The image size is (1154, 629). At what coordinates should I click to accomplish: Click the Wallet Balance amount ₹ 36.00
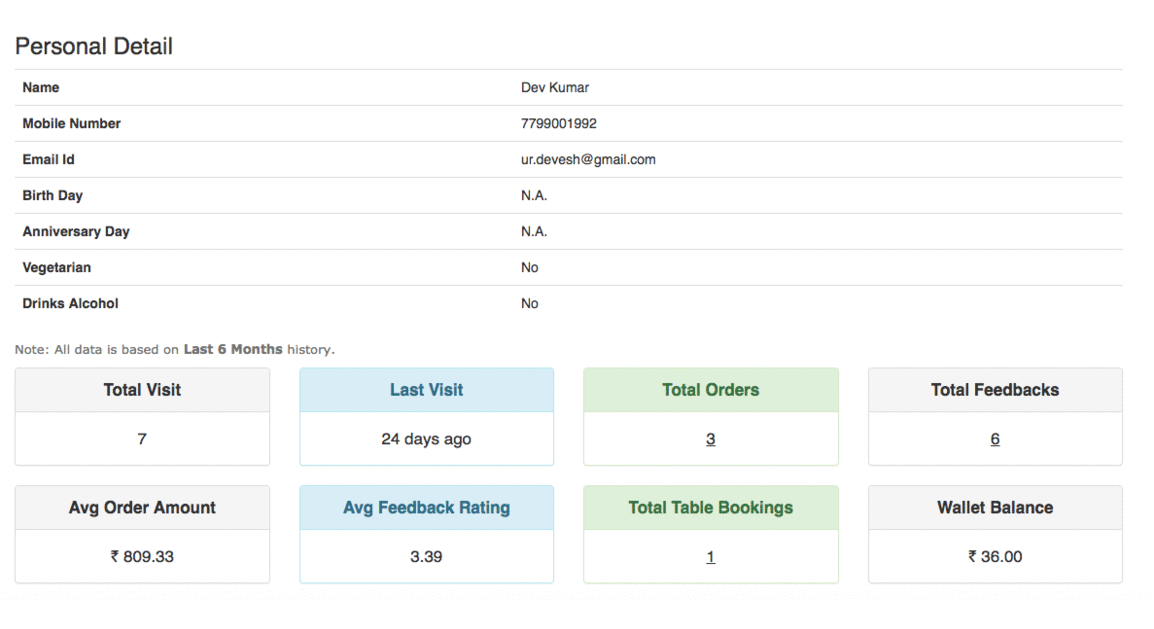point(995,557)
